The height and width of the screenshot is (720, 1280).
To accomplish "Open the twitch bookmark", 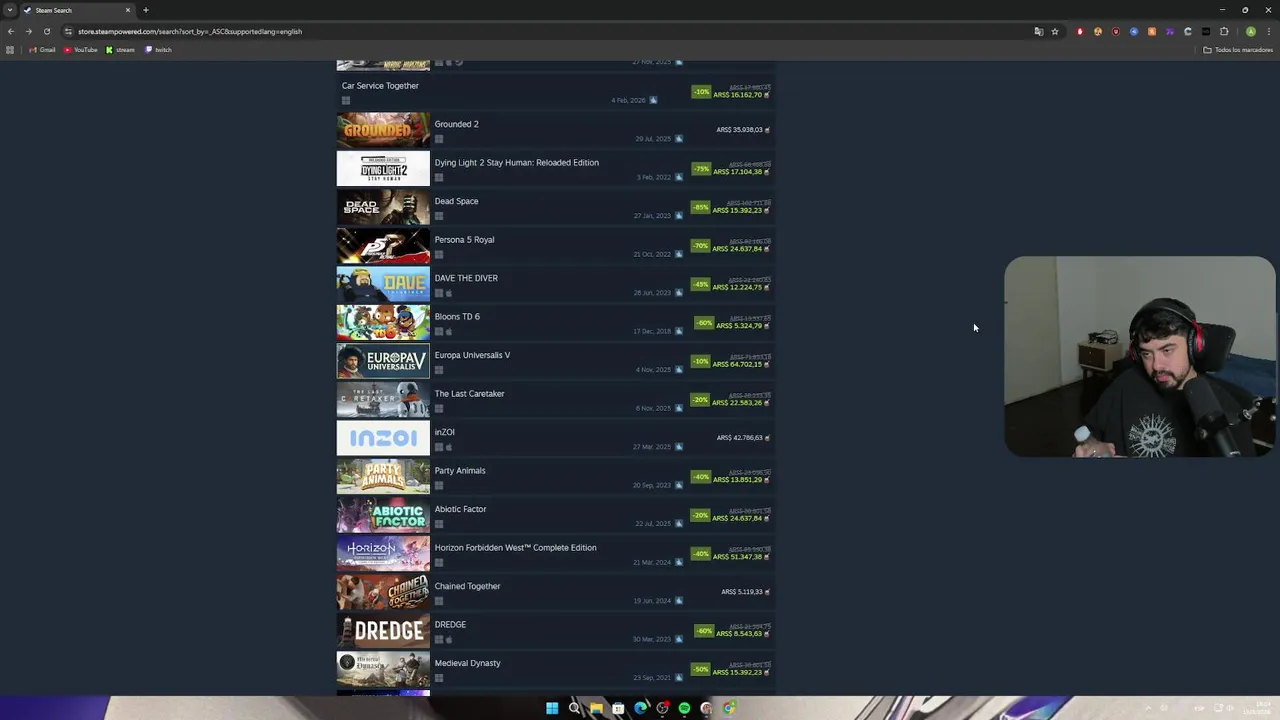I will (x=159, y=50).
